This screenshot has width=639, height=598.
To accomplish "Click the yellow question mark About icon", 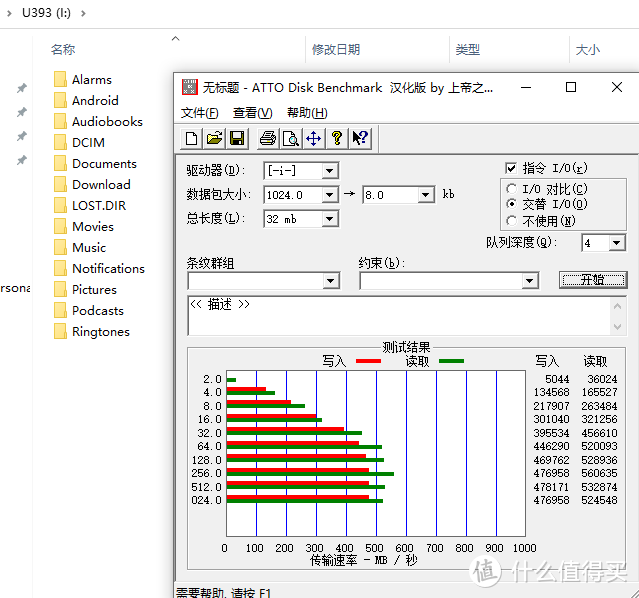I will 337,139.
